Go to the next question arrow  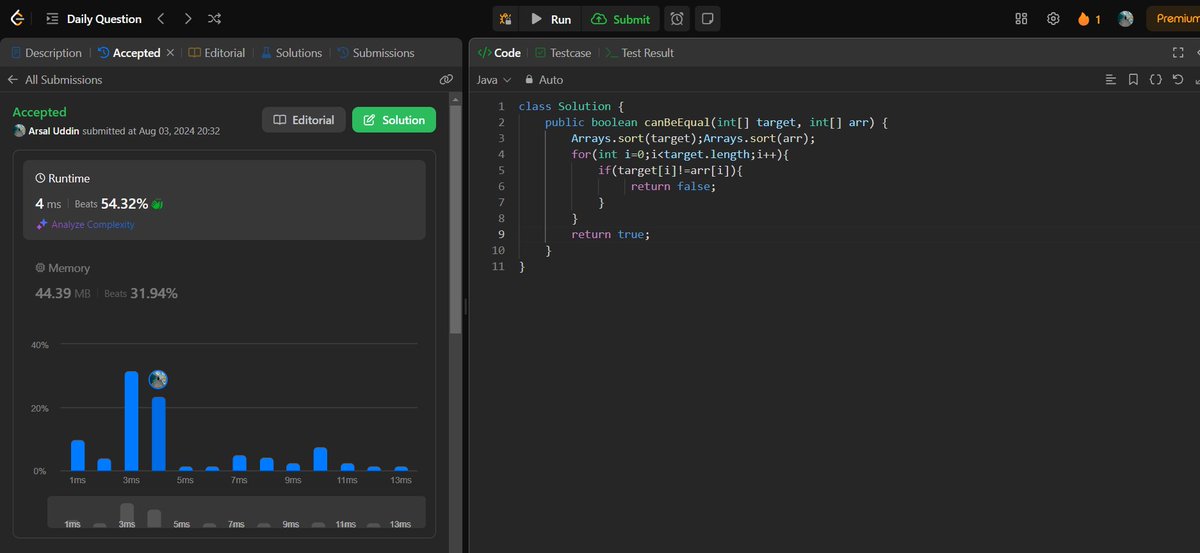(x=188, y=19)
